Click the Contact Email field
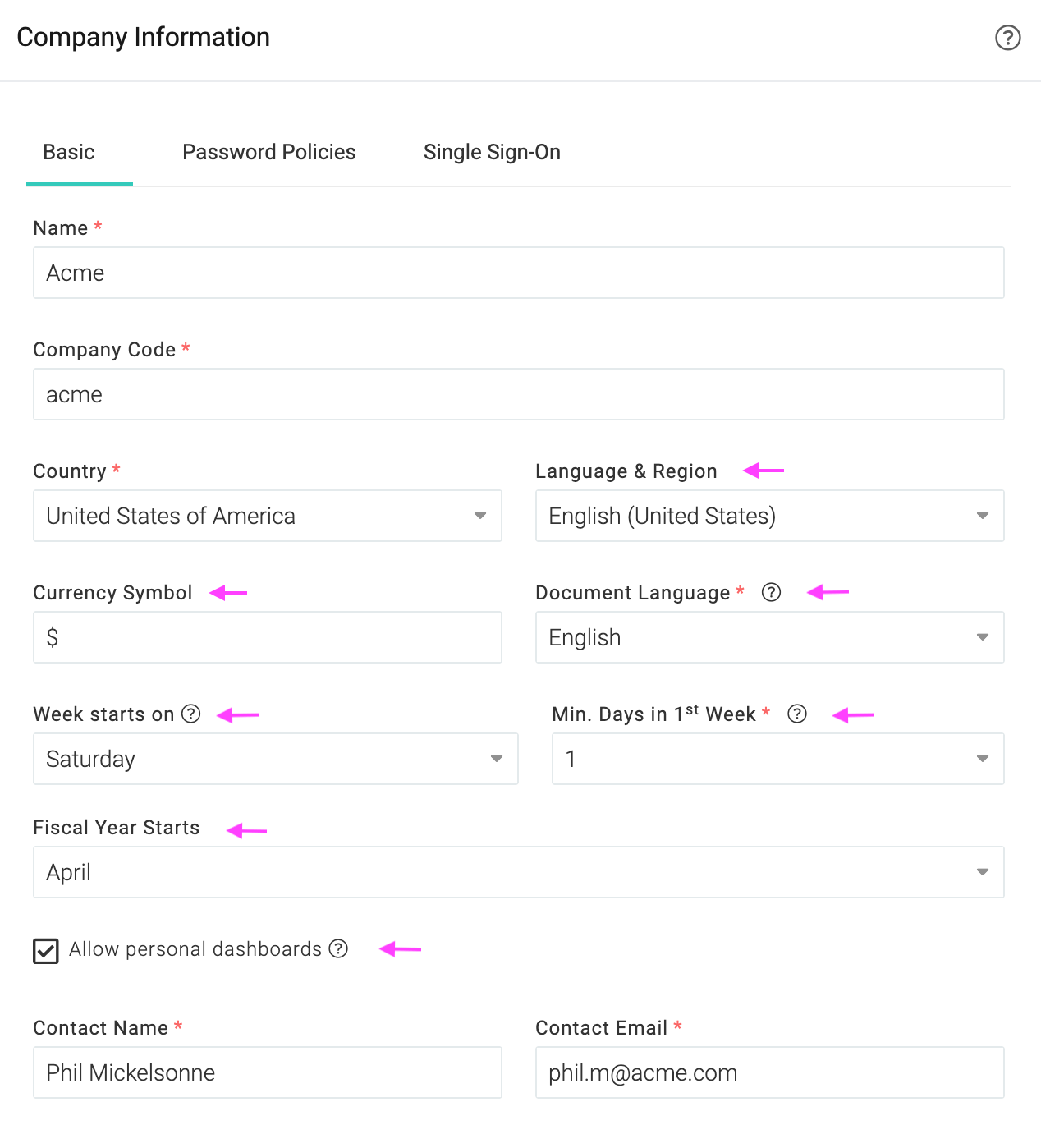The height and width of the screenshot is (1148, 1041). pyautogui.click(x=770, y=1072)
